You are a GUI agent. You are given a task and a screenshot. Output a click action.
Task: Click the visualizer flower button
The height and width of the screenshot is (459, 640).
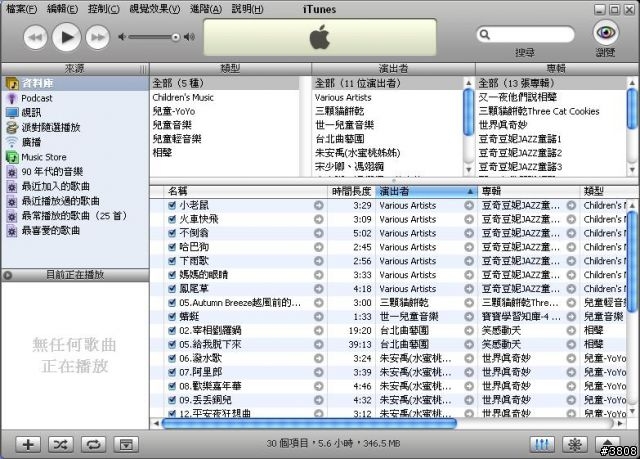(x=575, y=444)
